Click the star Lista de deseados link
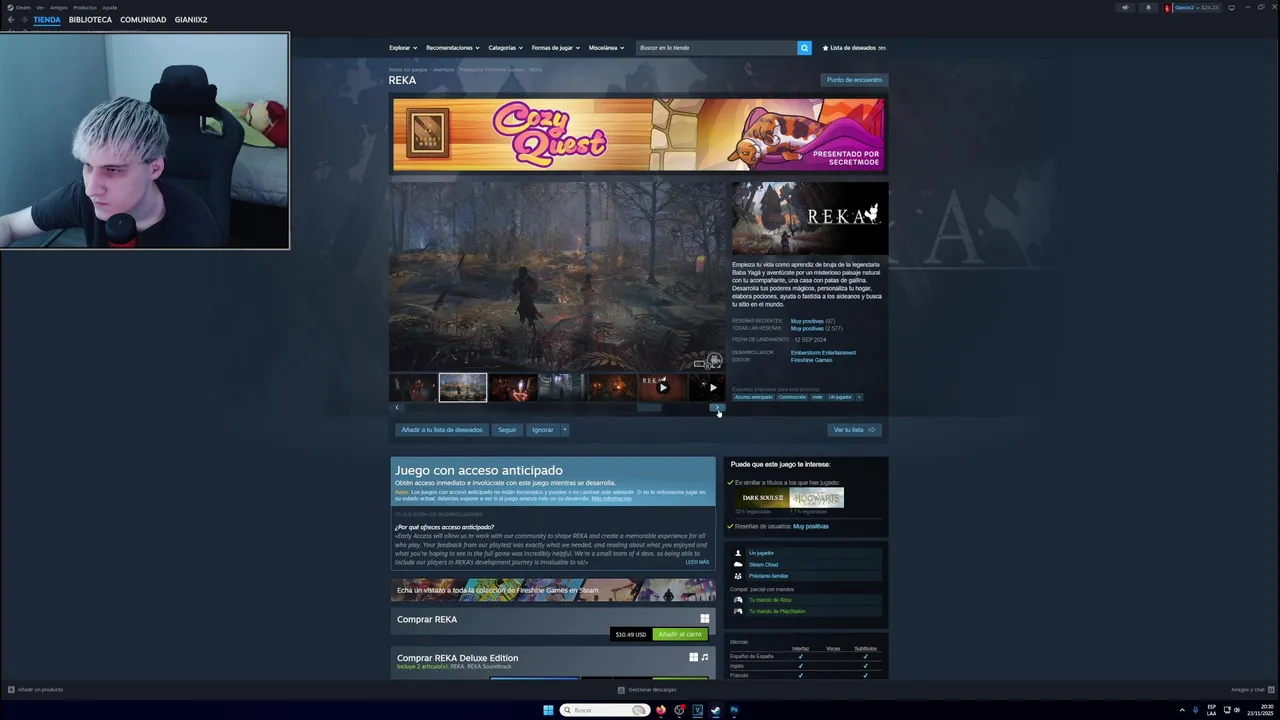The height and width of the screenshot is (720, 1280). 854,48
